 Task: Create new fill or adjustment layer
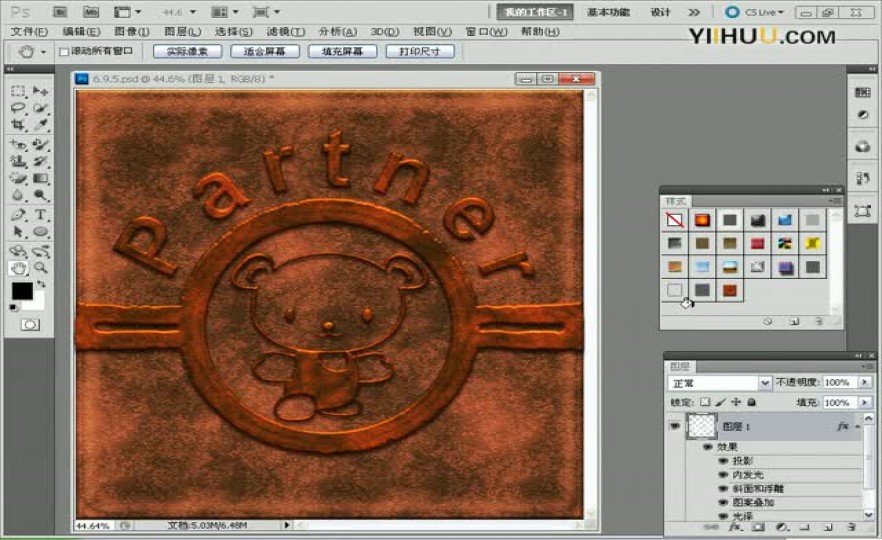pos(781,528)
